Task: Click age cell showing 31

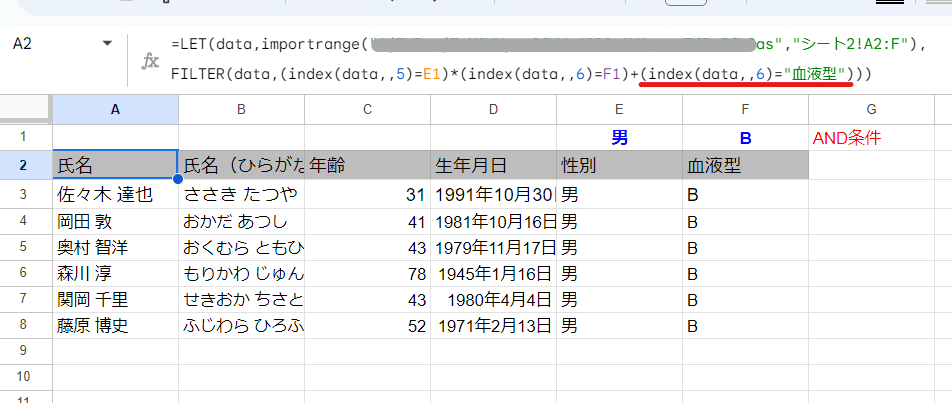Action: point(367,194)
